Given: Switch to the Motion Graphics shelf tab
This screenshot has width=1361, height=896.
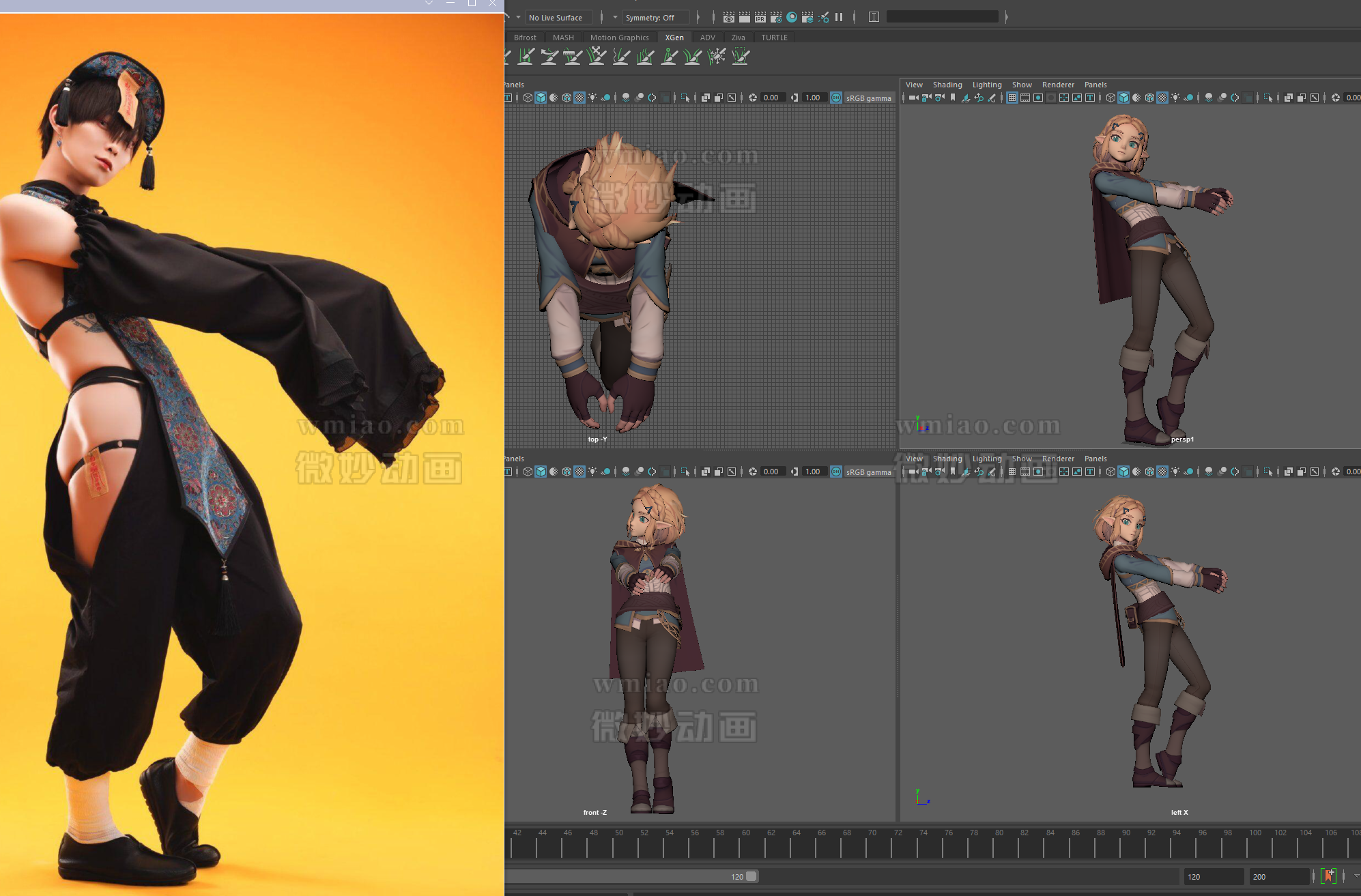Looking at the screenshot, I should [x=619, y=38].
